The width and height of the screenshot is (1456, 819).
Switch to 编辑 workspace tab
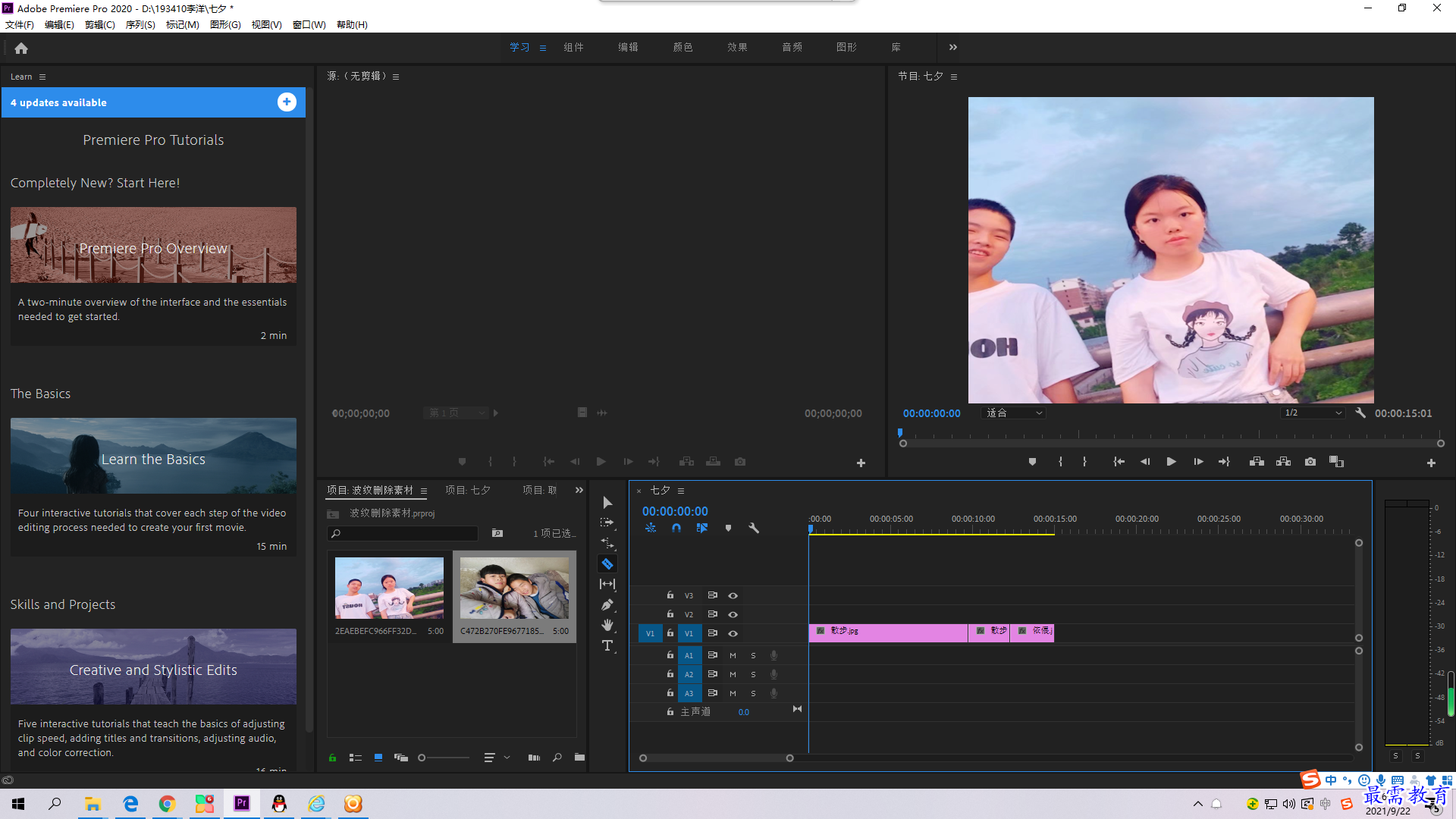click(628, 47)
